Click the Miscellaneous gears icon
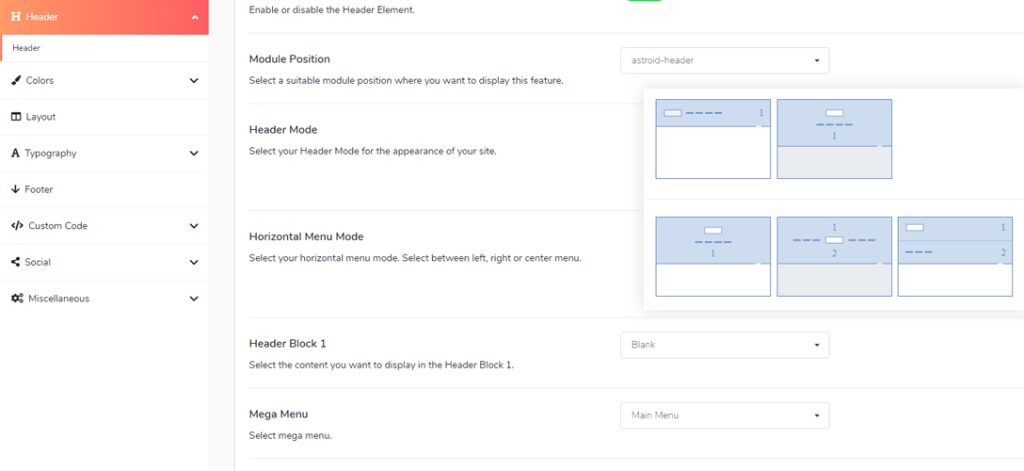 [x=18, y=299]
